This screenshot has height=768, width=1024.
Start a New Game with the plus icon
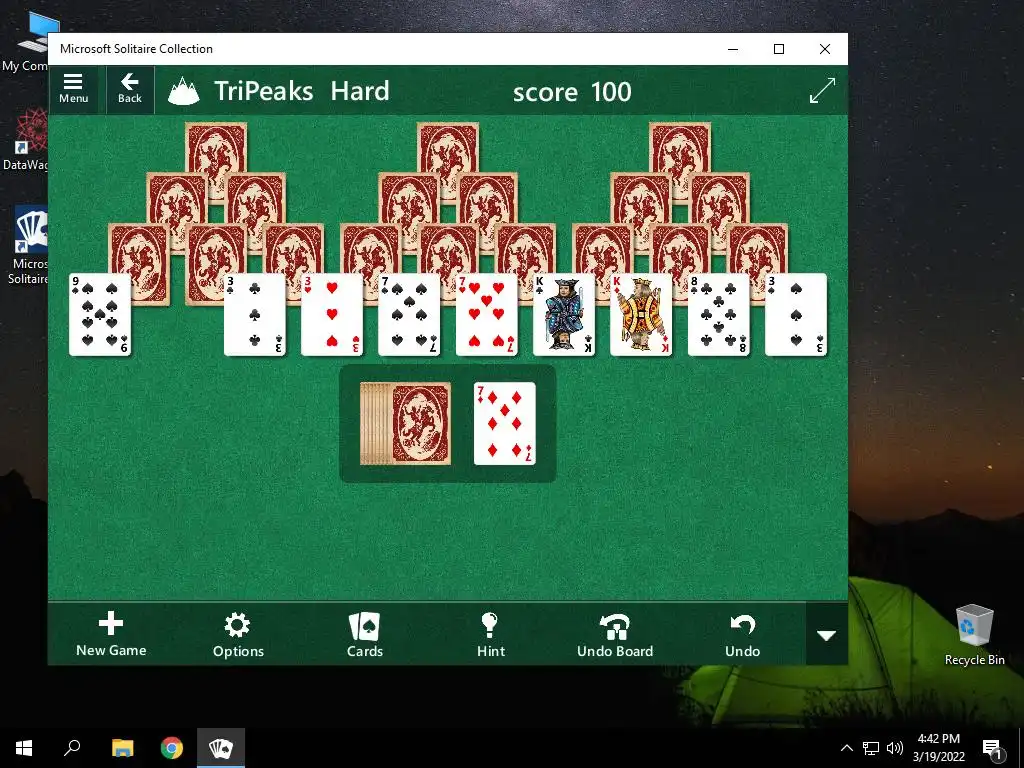coord(111,634)
